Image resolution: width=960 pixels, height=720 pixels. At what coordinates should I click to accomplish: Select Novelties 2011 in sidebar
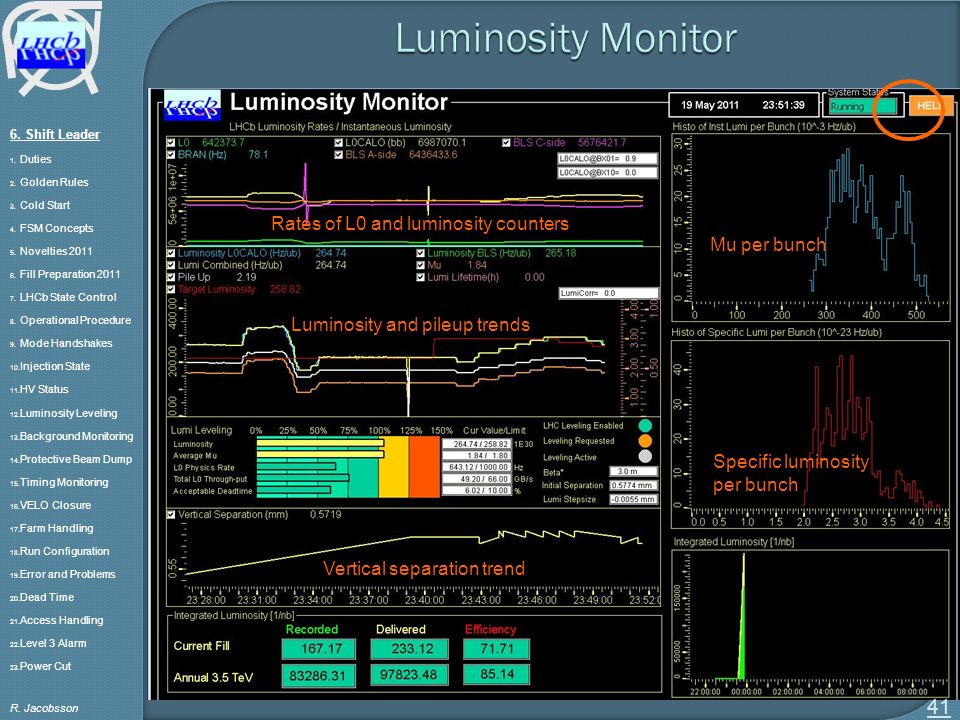(56, 251)
